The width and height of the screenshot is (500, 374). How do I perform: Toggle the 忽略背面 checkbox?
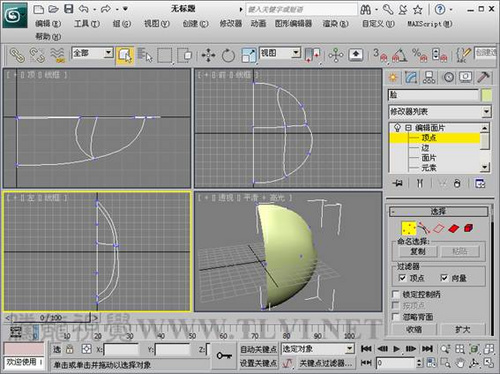pyautogui.click(x=396, y=317)
